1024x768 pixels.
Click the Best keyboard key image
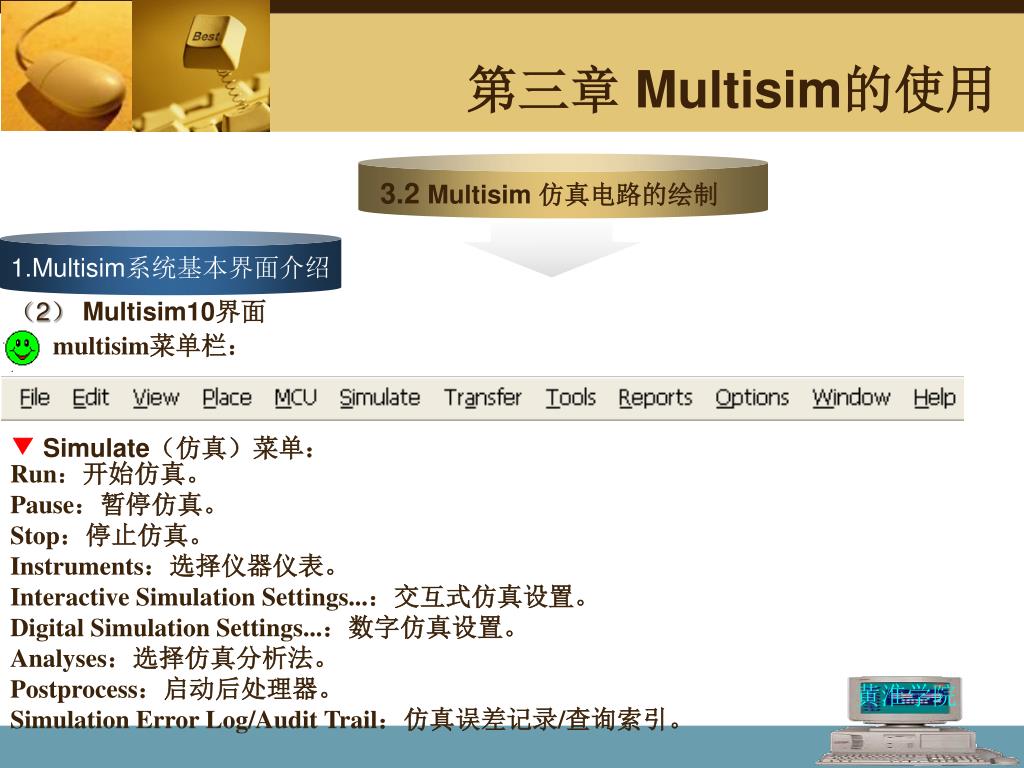(201, 65)
